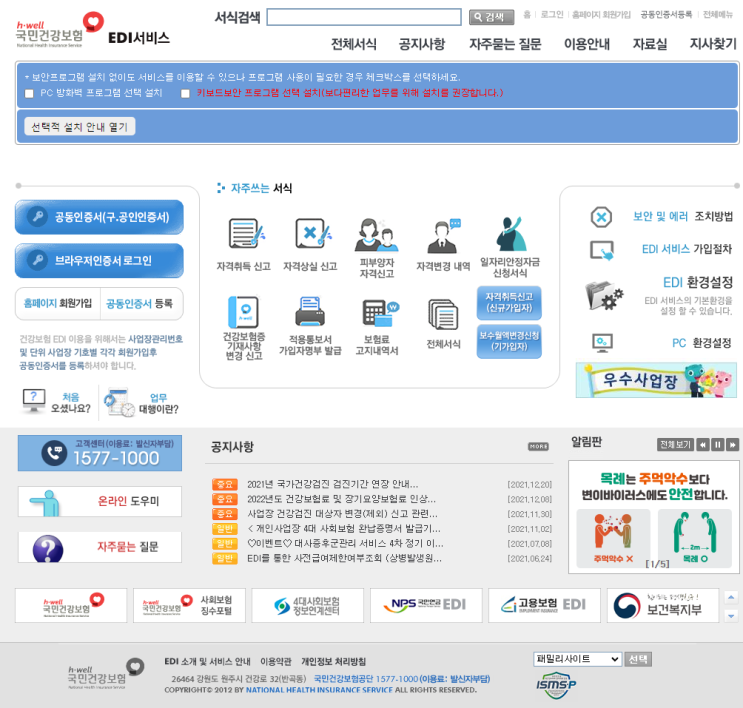Open 자료실 menu
743x708 pixels.
650,44
